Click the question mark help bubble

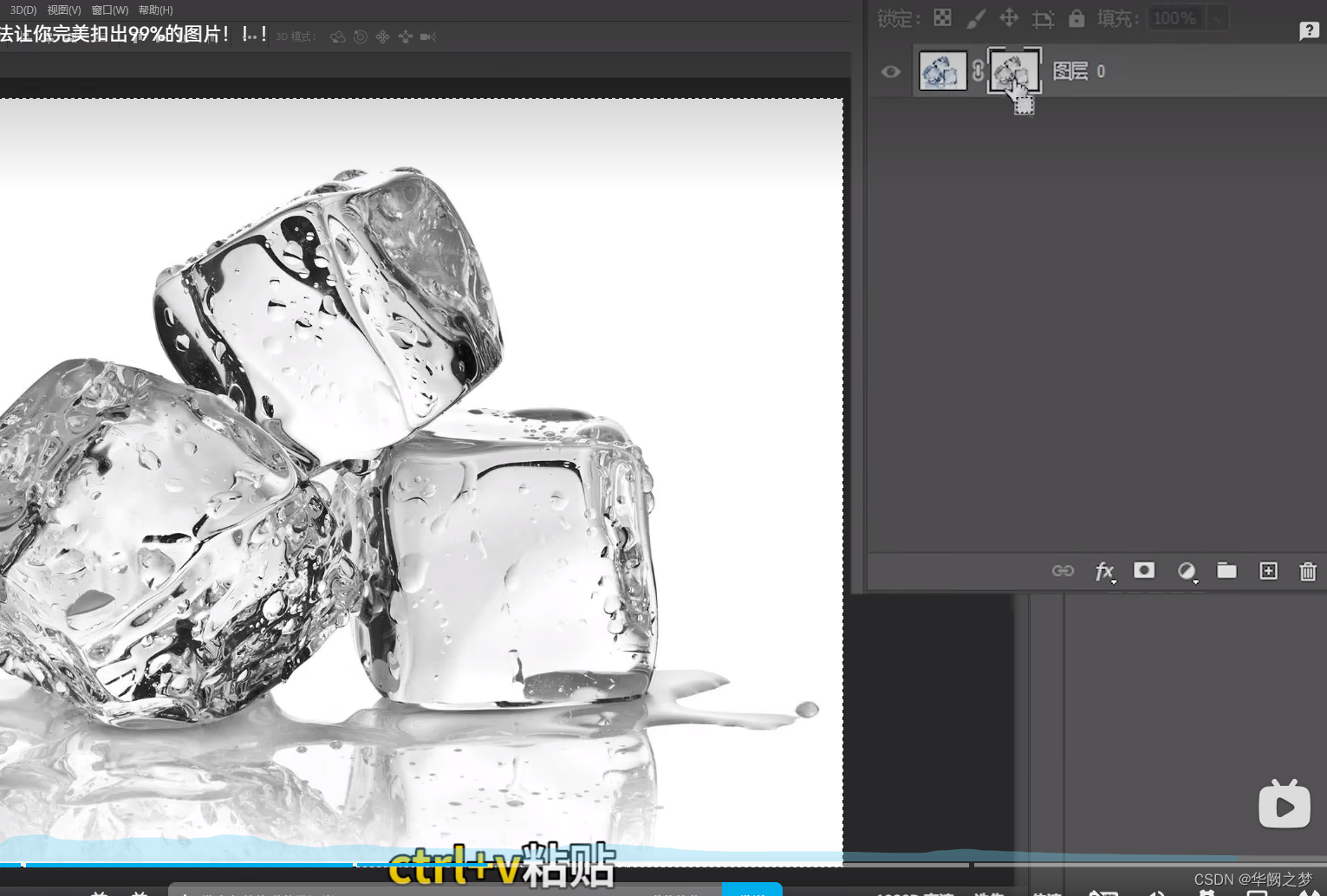pyautogui.click(x=1309, y=31)
